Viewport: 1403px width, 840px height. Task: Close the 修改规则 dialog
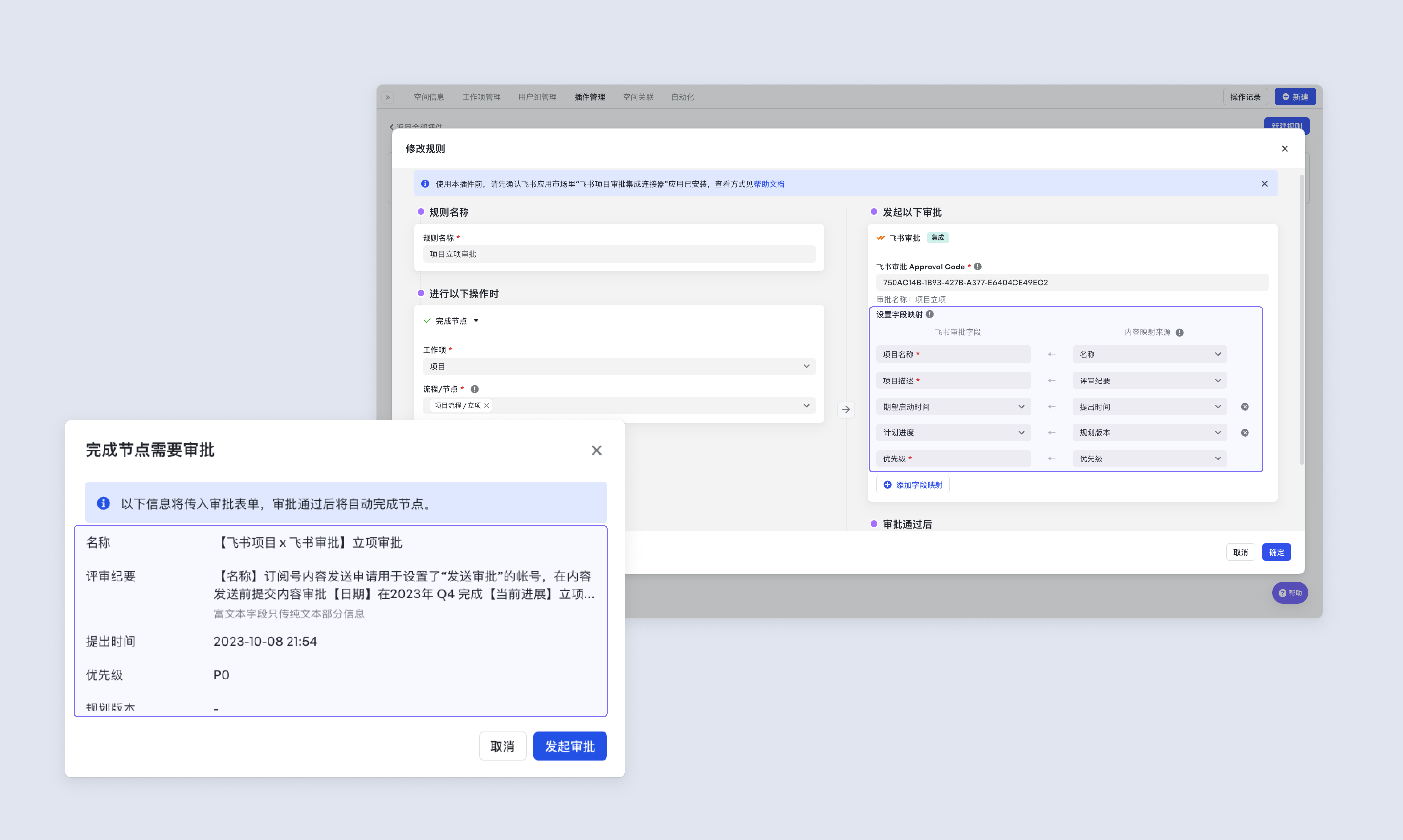[x=1285, y=148]
